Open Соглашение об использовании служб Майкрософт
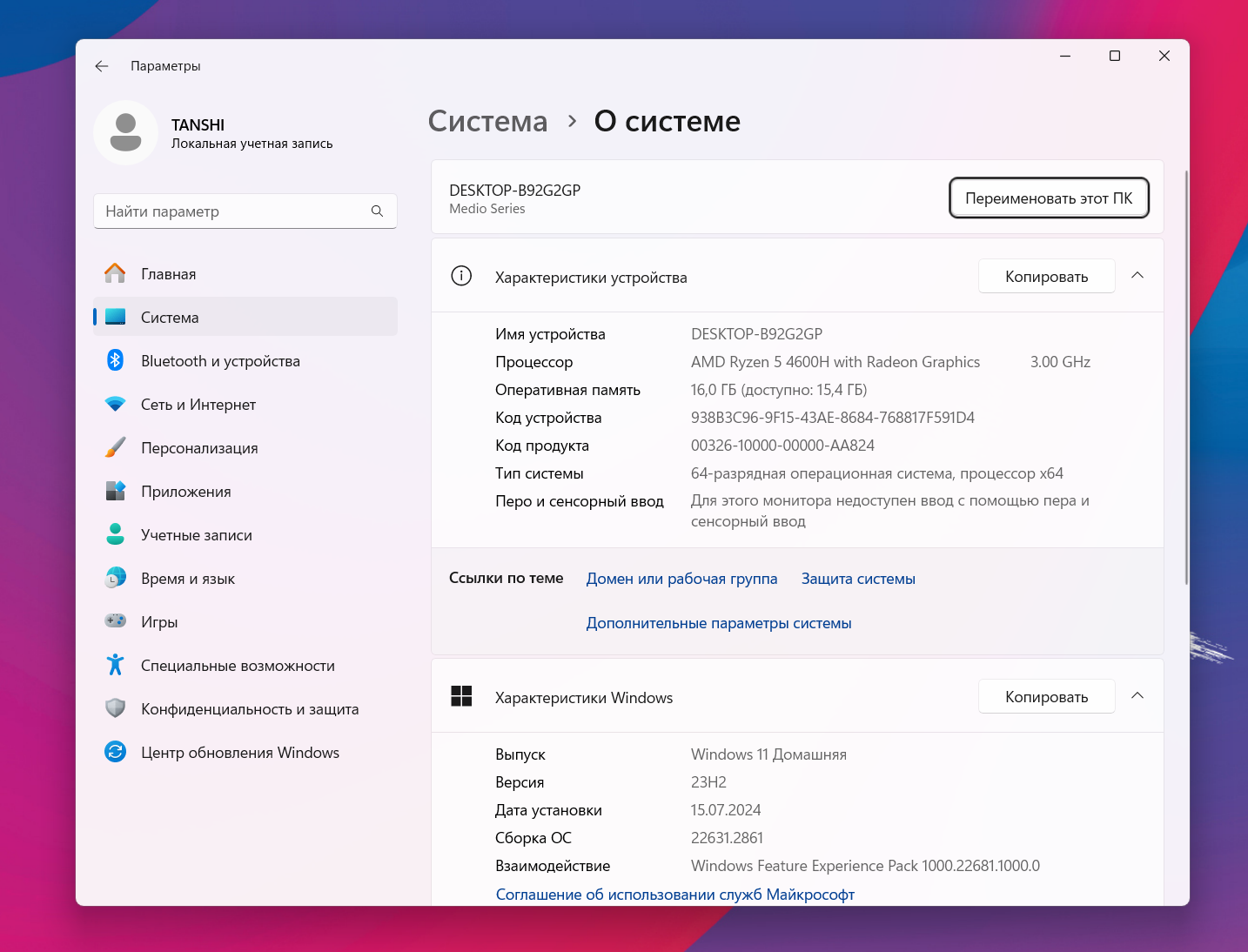The height and width of the screenshot is (952, 1248). click(675, 894)
